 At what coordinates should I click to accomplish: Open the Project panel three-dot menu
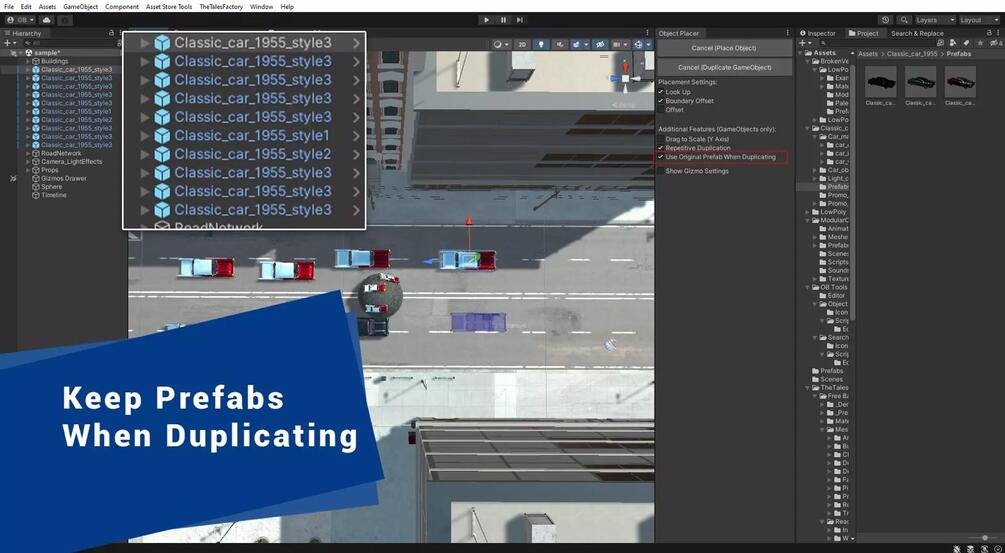pos(997,33)
